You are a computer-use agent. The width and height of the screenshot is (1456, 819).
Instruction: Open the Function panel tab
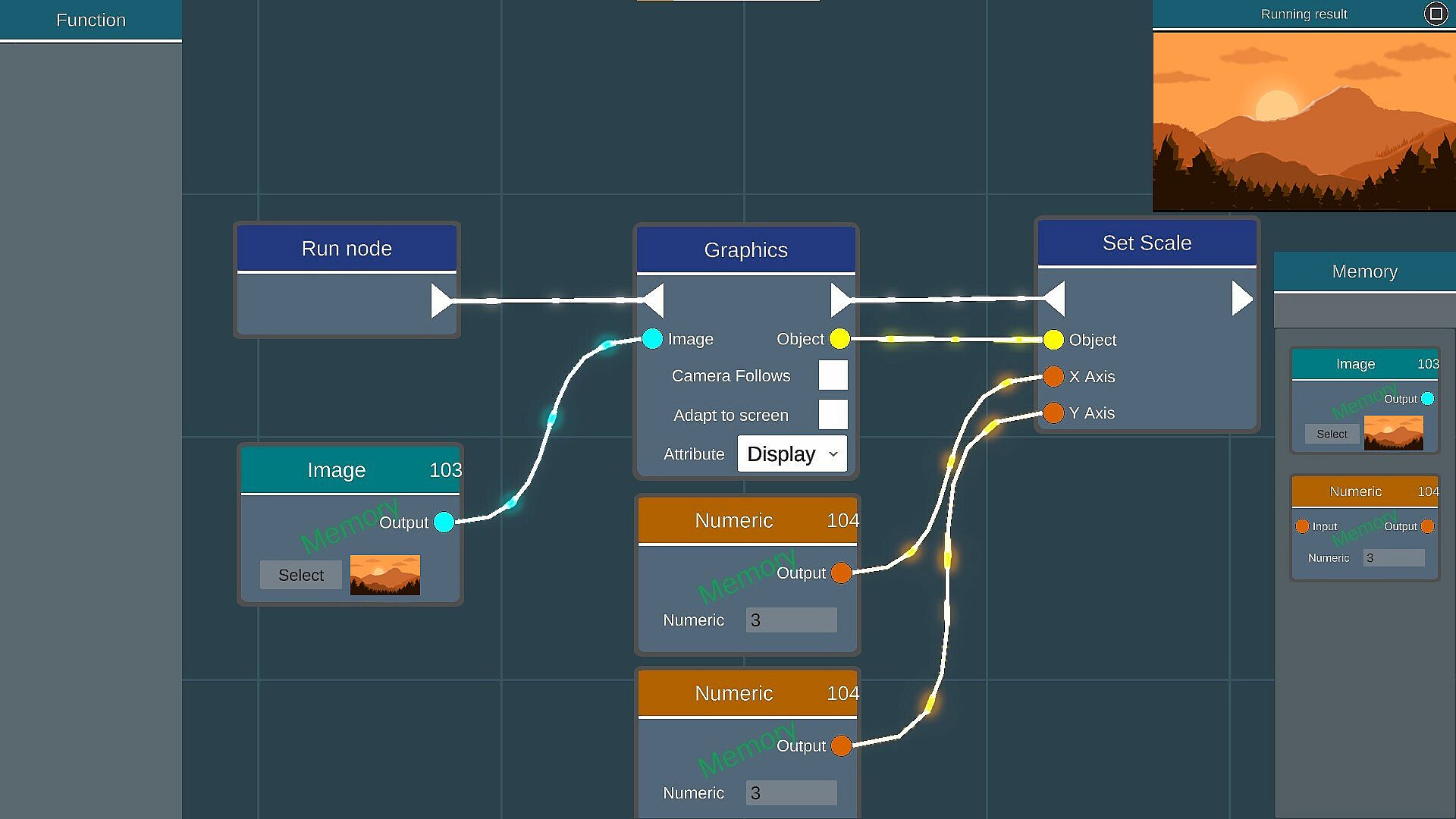pyautogui.click(x=91, y=20)
